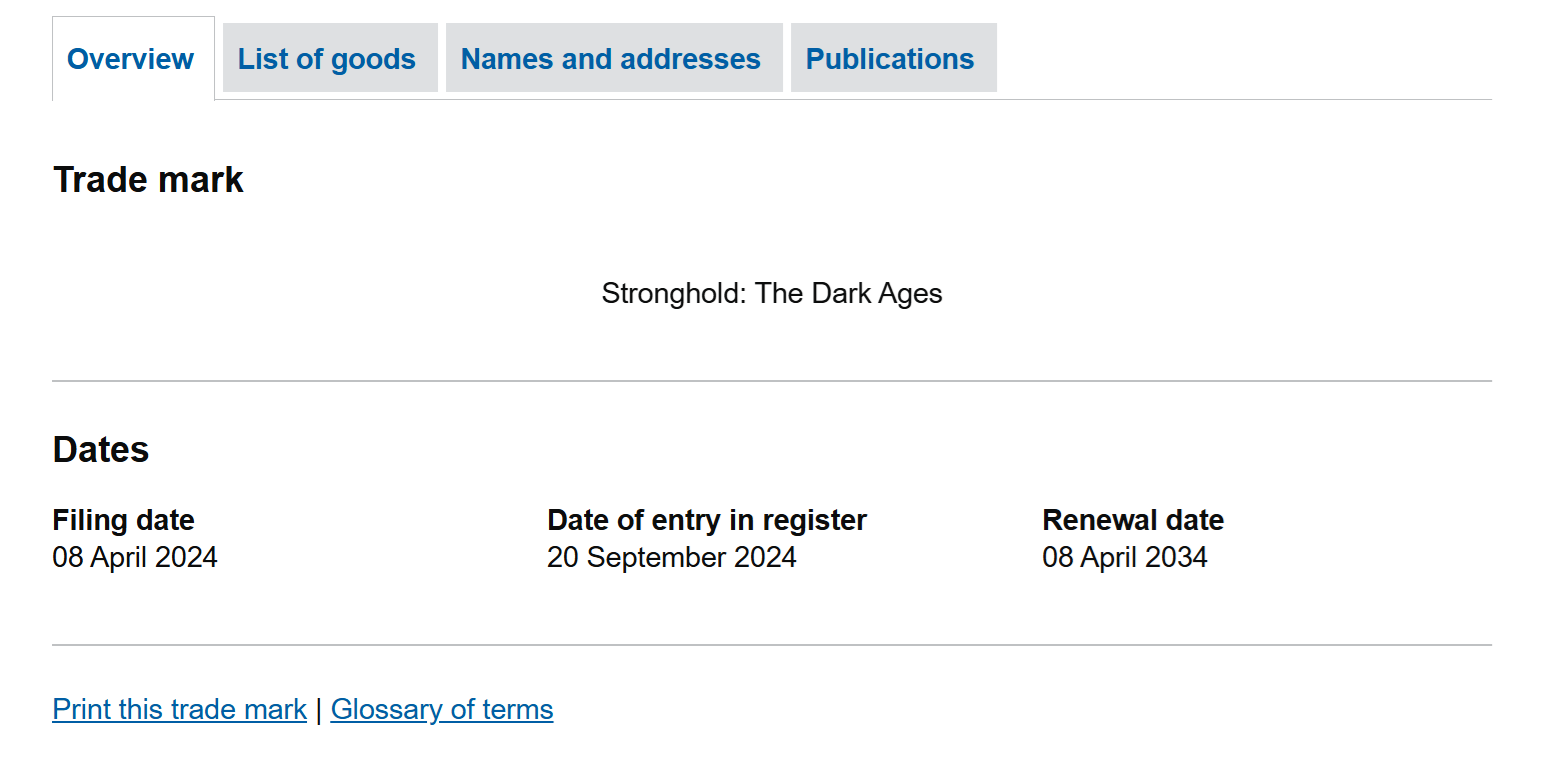The height and width of the screenshot is (761, 1542).
Task: Click the divider line below the trade mark name
Action: [771, 381]
